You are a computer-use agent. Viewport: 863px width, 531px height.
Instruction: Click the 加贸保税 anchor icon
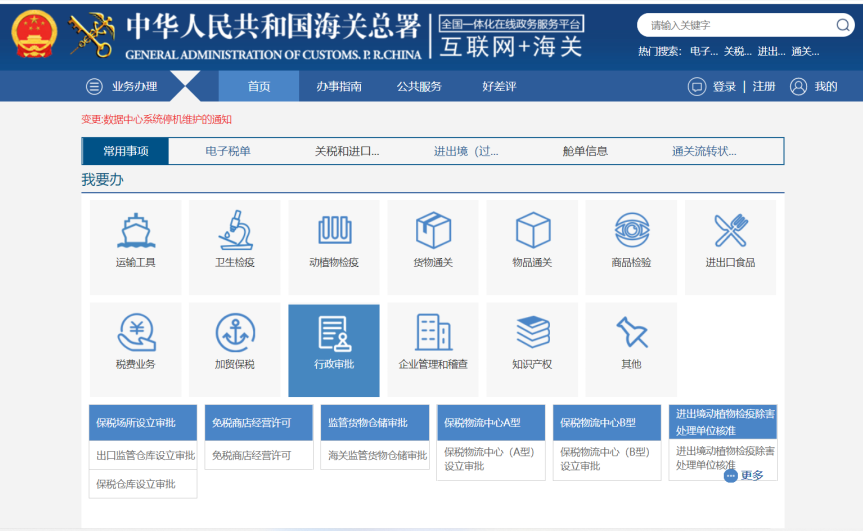tap(235, 333)
